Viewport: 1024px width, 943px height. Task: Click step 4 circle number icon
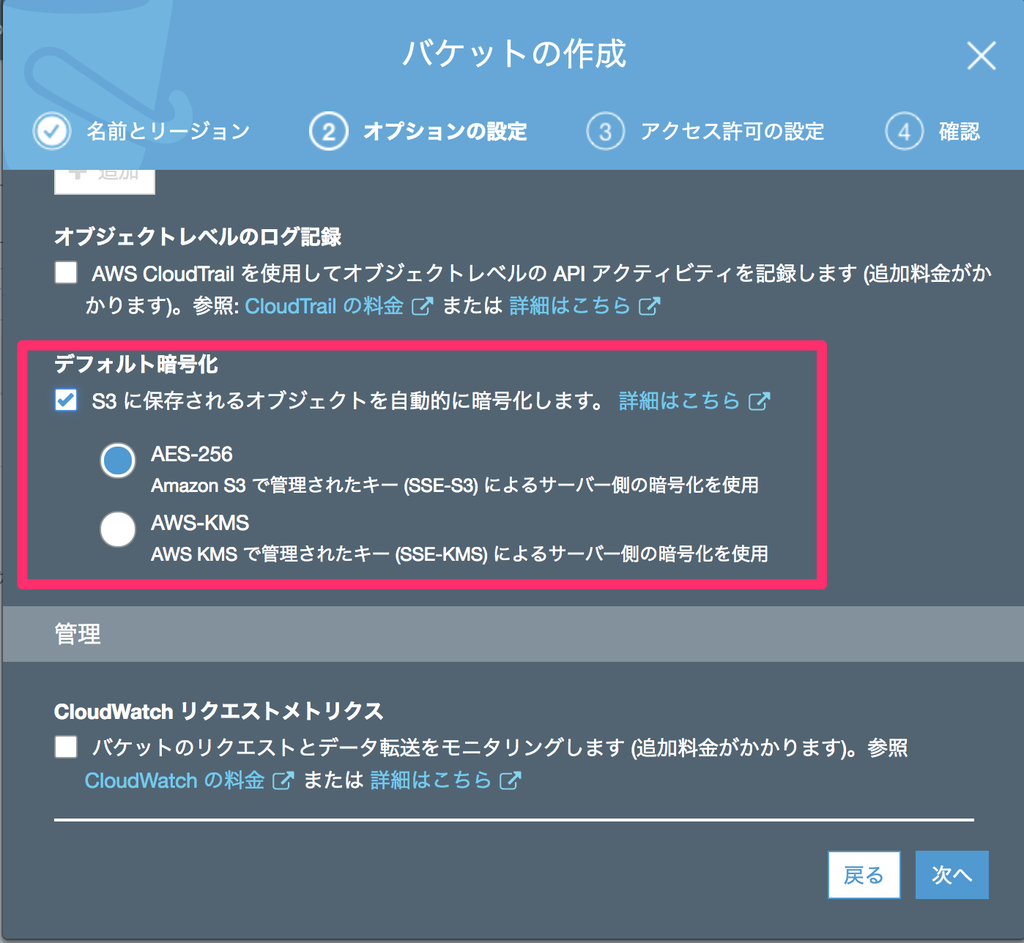(904, 131)
